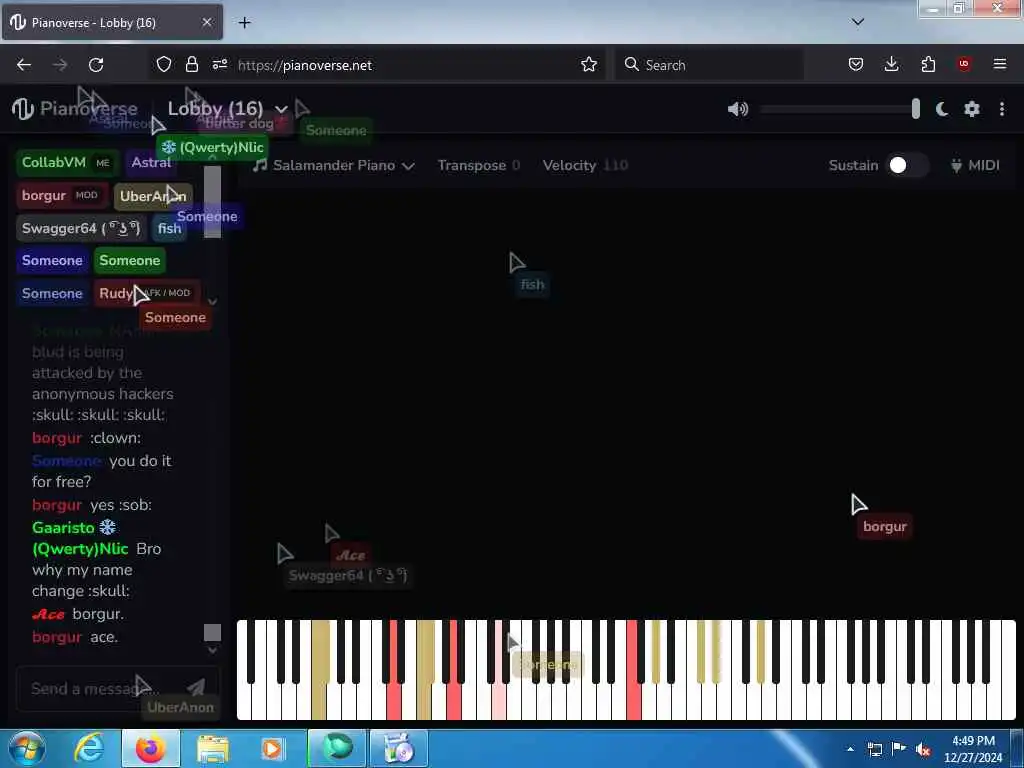This screenshot has height=768, width=1024.
Task: Click the MIDI plug button
Action: coord(975,165)
